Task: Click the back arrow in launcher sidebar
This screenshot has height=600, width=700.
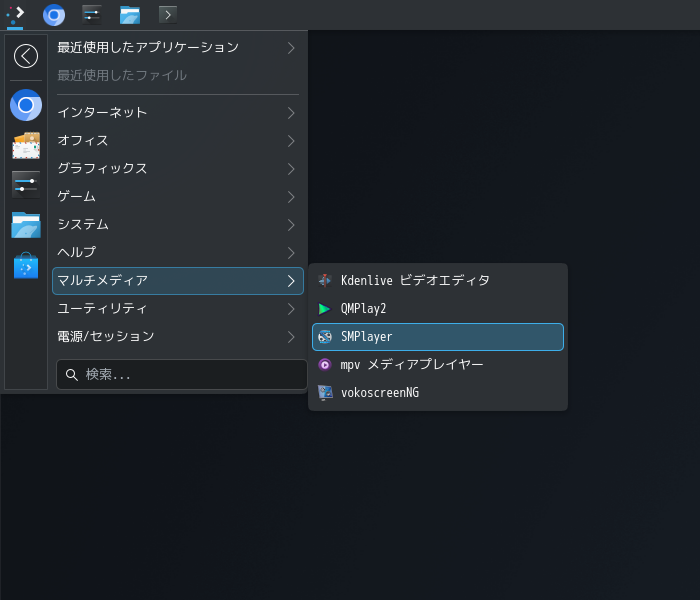Action: coord(26,56)
